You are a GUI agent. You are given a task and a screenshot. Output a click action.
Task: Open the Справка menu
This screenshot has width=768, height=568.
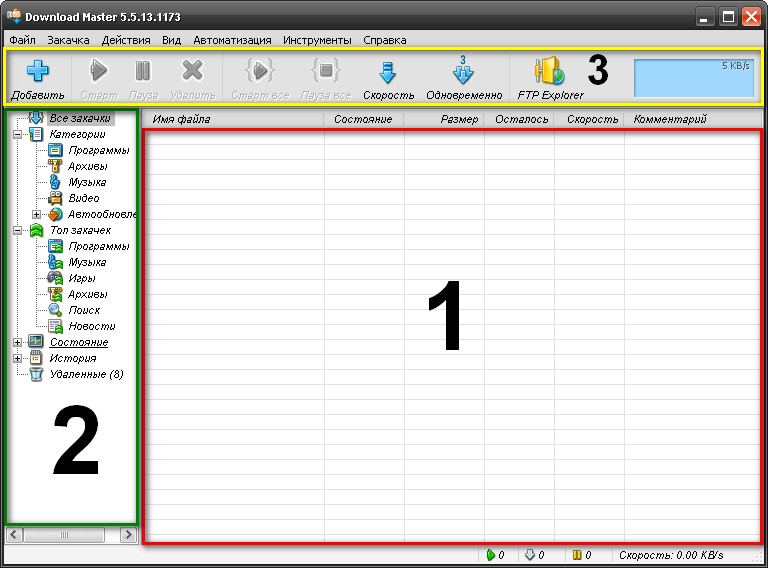point(384,40)
